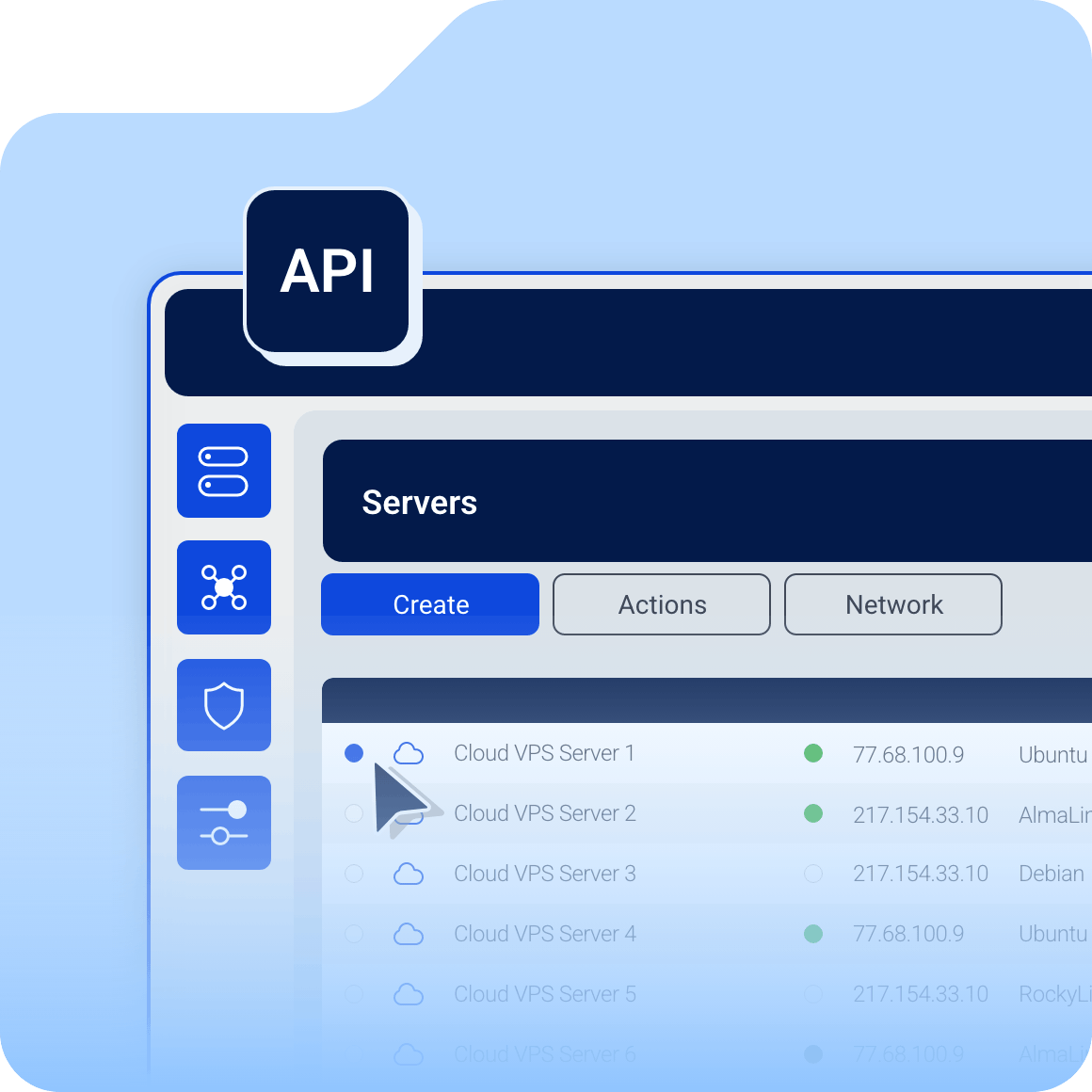Image resolution: width=1092 pixels, height=1092 pixels.
Task: Click the Servers heading
Action: tap(419, 503)
